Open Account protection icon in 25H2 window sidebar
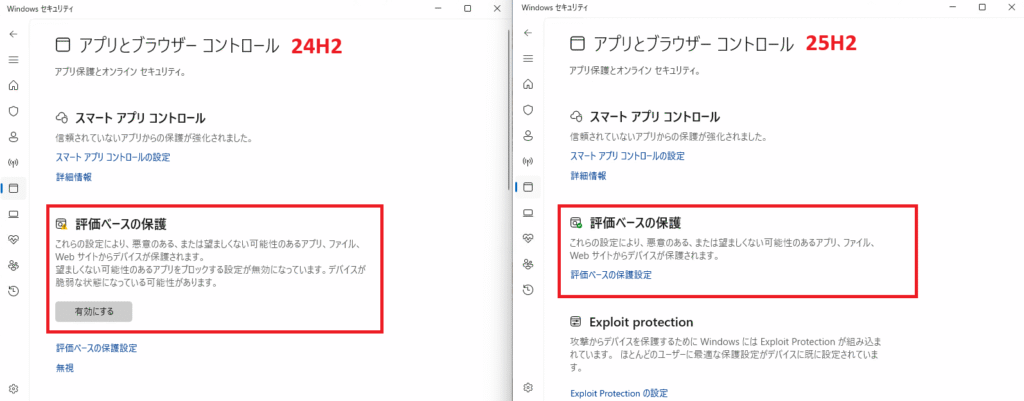Image resolution: width=1024 pixels, height=401 pixels. tap(527, 136)
